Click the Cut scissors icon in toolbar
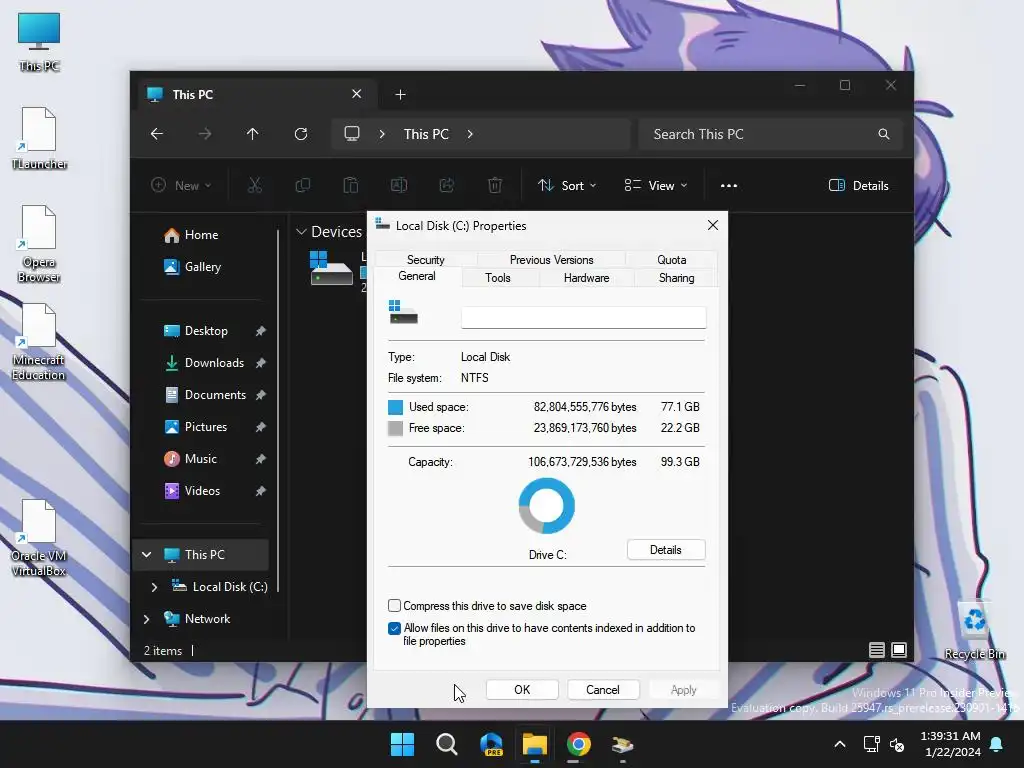The width and height of the screenshot is (1024, 768). pos(255,185)
